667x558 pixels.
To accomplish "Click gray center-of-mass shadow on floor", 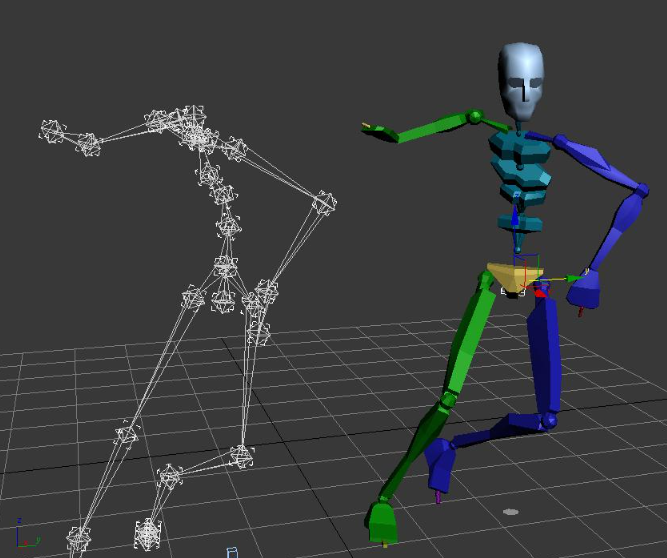I will tap(511, 512).
